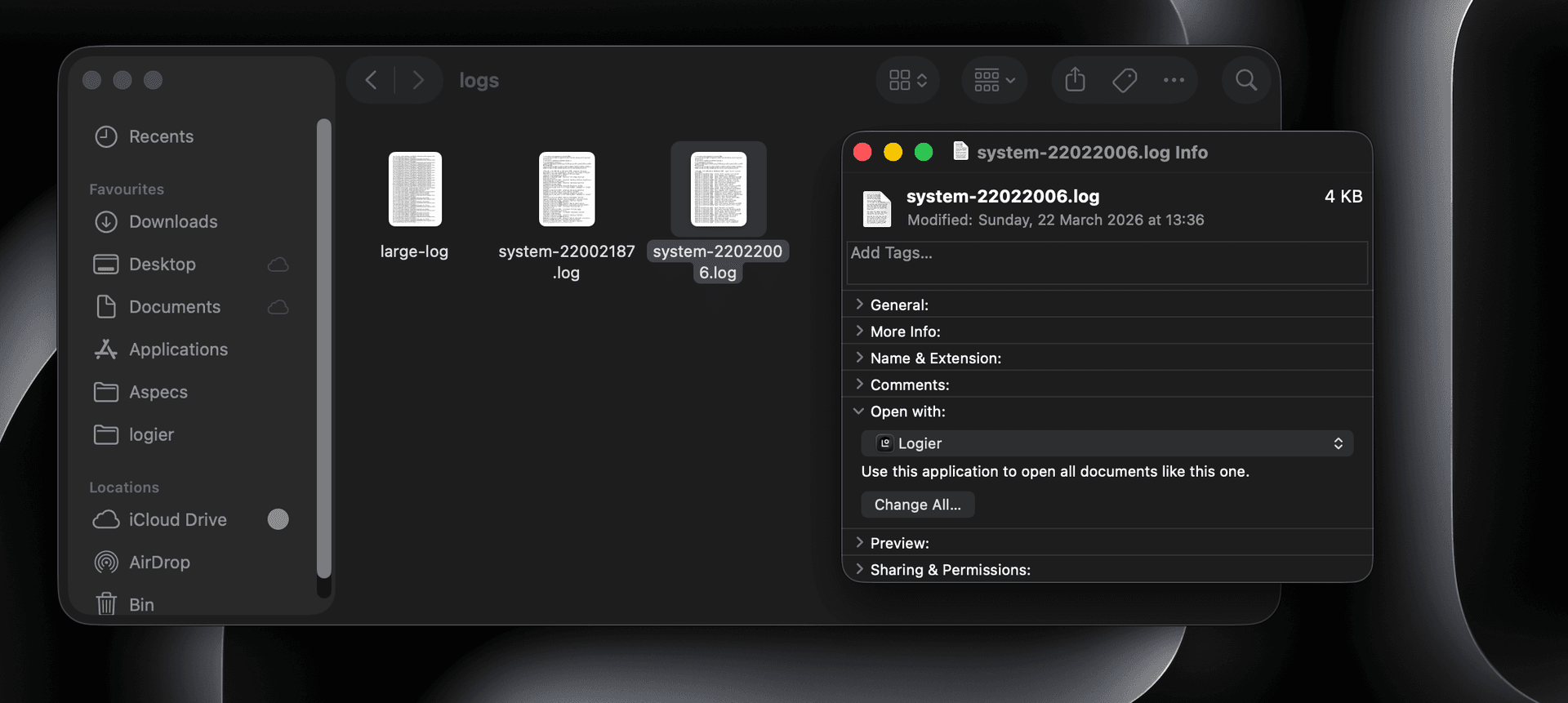
Task: Expand the General section
Action: click(x=859, y=305)
